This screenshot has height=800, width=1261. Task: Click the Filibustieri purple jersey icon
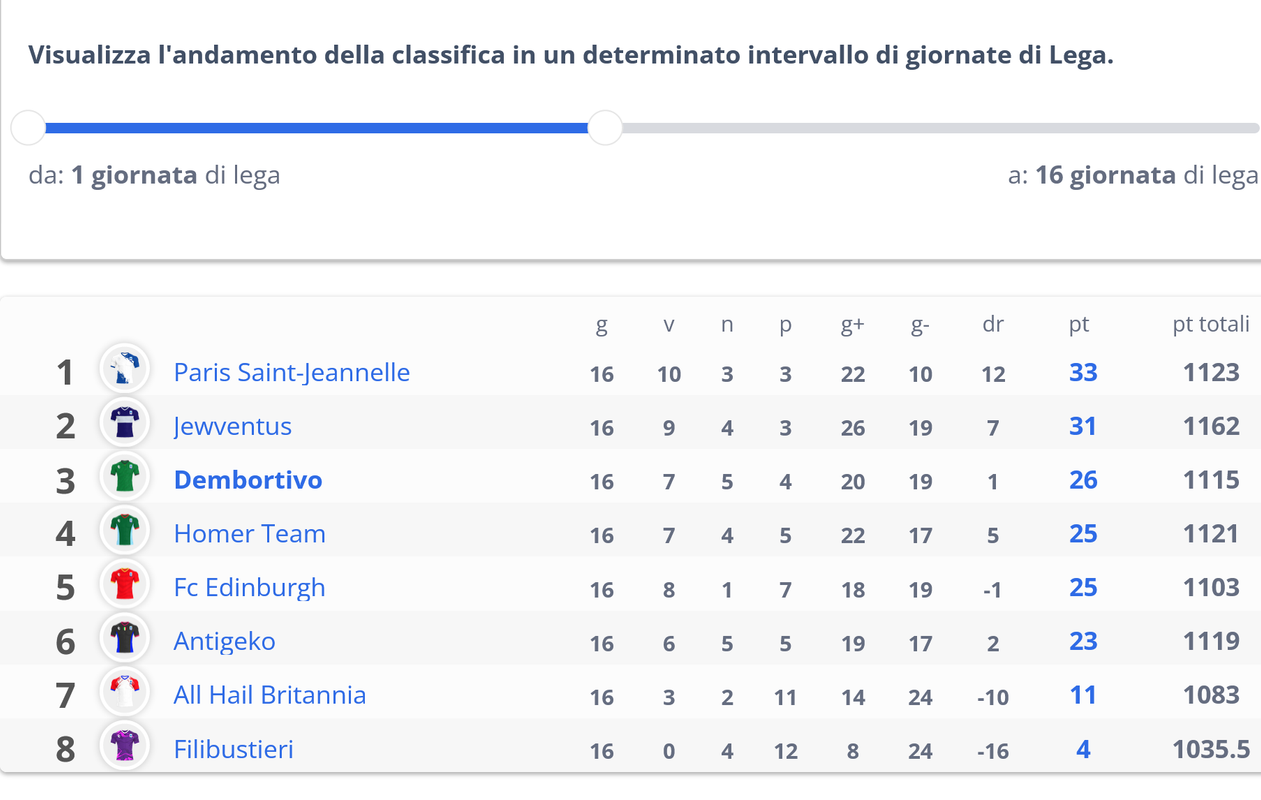[x=125, y=749]
